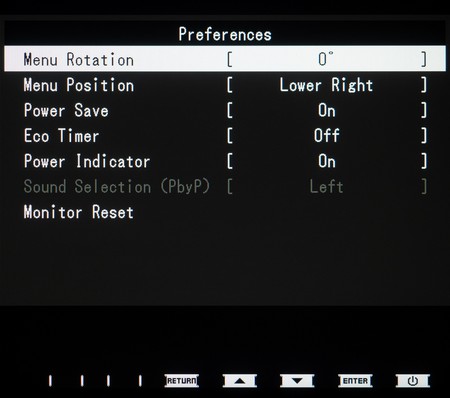This screenshot has width=450, height=398.
Task: Toggle the Power Save On value
Action: point(327,110)
